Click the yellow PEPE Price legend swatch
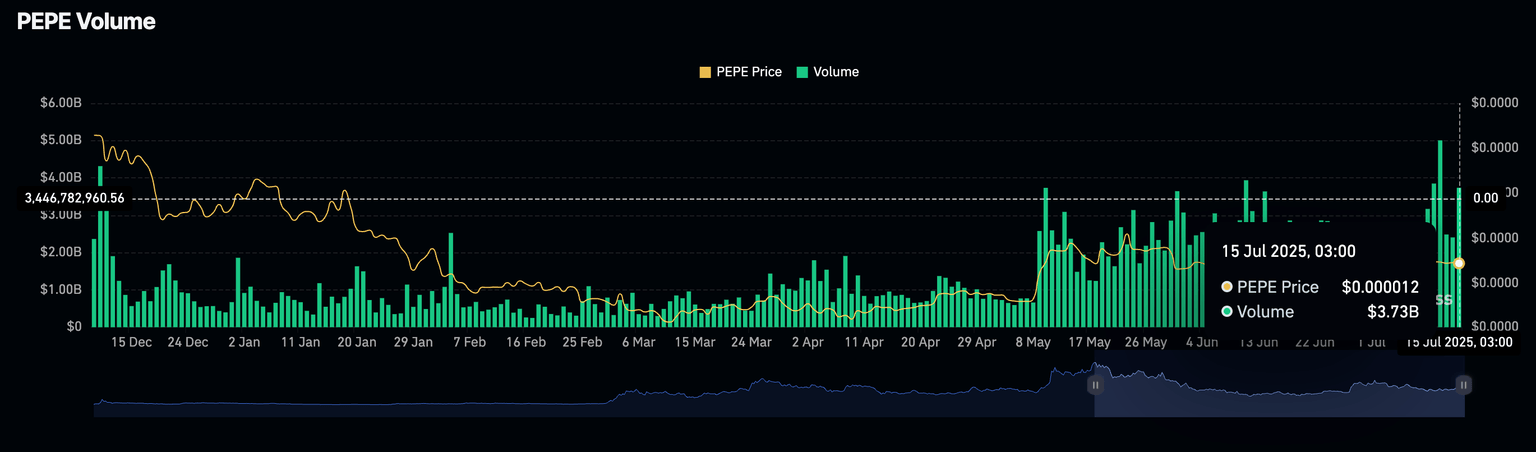This screenshot has height=452, width=1536. pyautogui.click(x=705, y=72)
